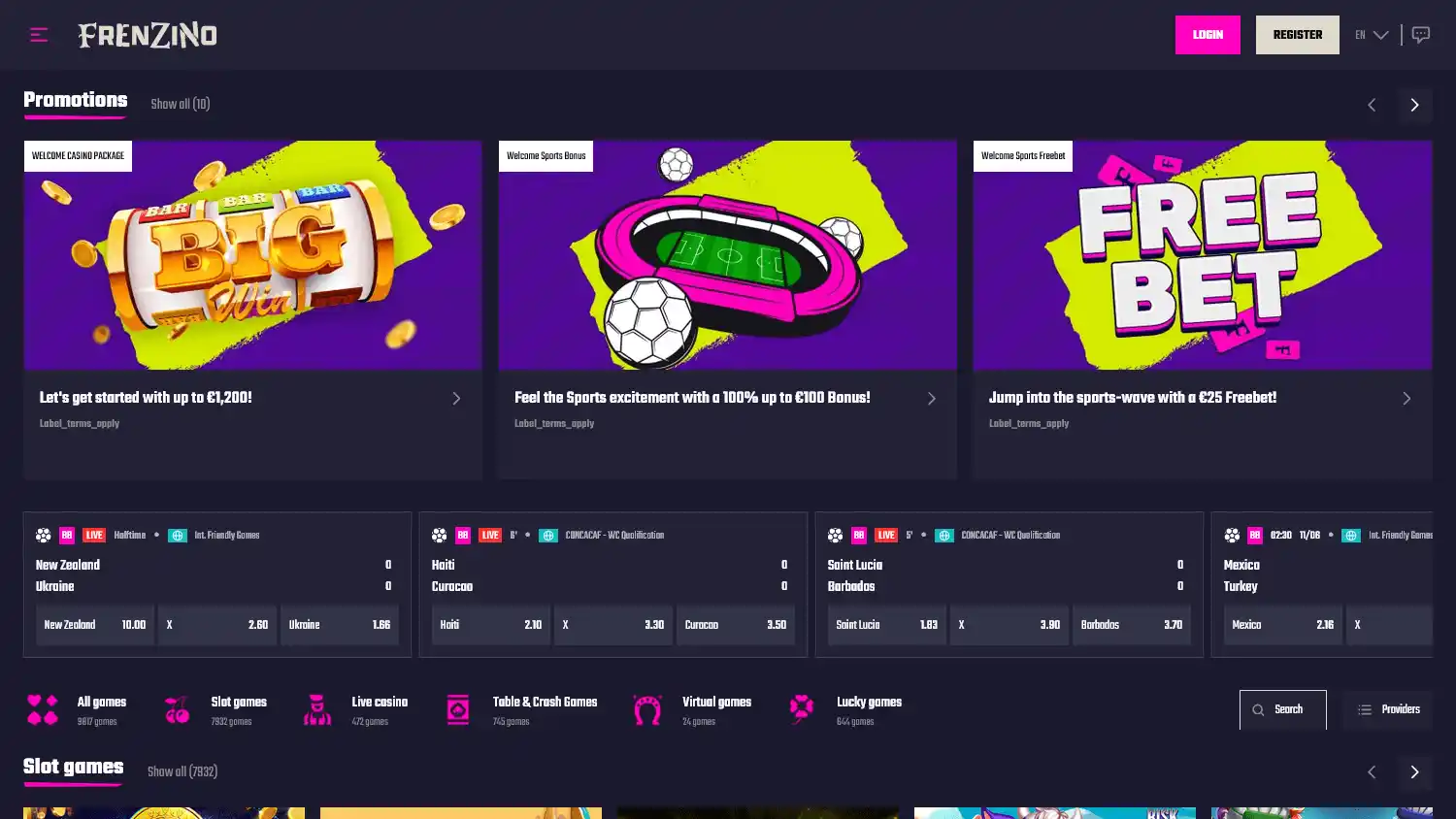The height and width of the screenshot is (819, 1456).
Task: Bet draw X at 3.30
Action: (x=613, y=625)
